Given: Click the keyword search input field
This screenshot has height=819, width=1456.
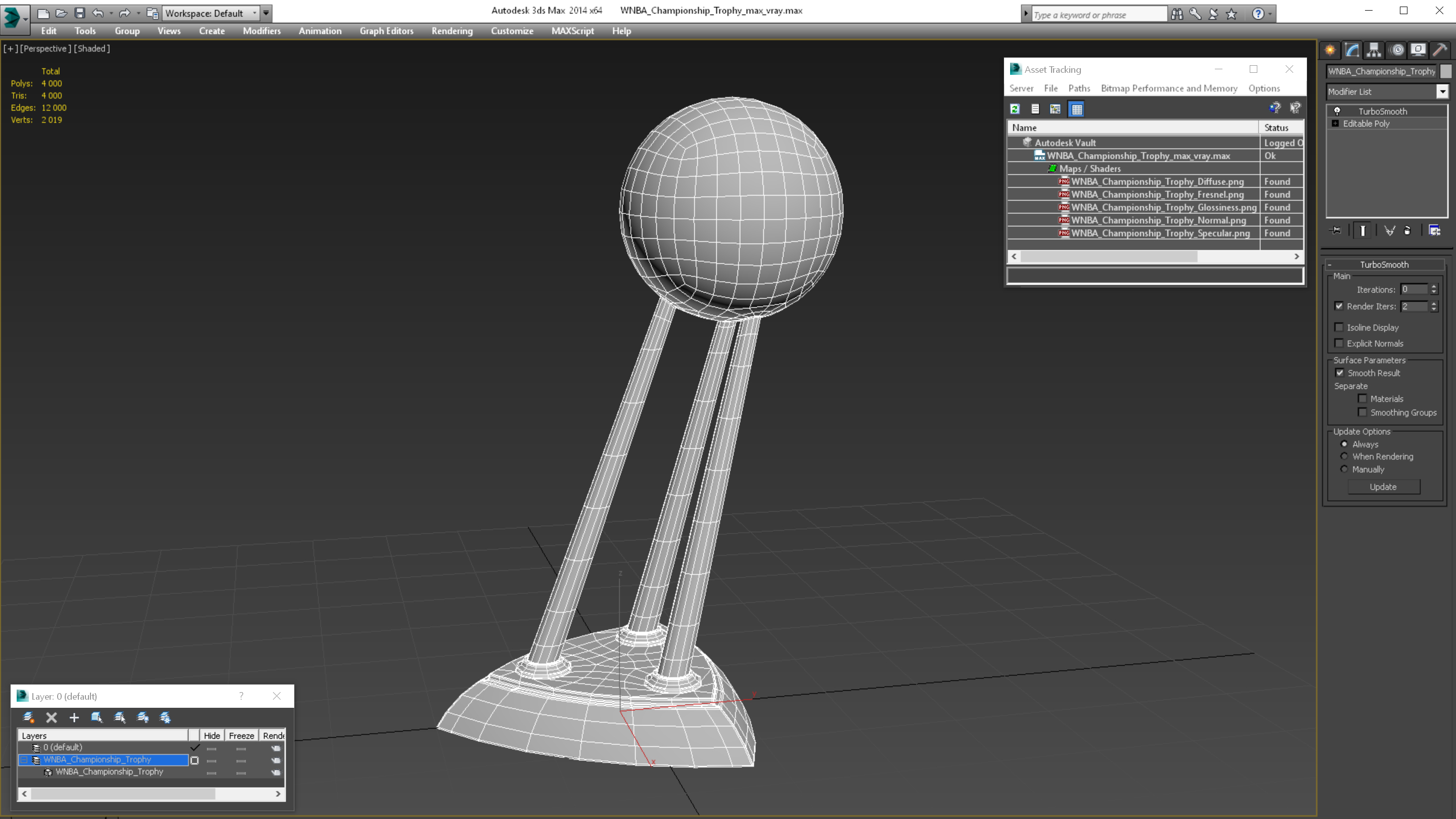Looking at the screenshot, I should click(x=1100, y=15).
